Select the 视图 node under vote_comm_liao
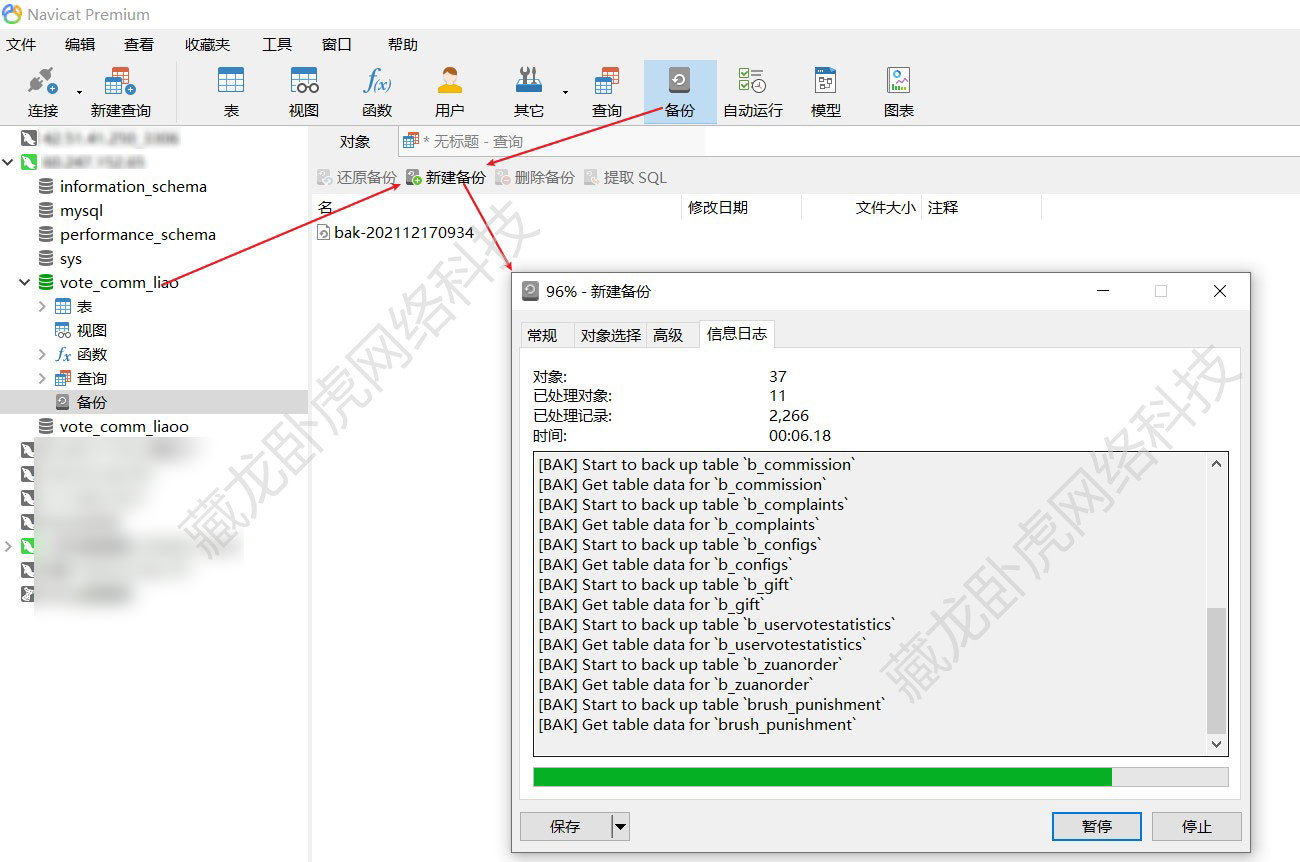Viewport: 1300px width, 862px height. tap(91, 330)
